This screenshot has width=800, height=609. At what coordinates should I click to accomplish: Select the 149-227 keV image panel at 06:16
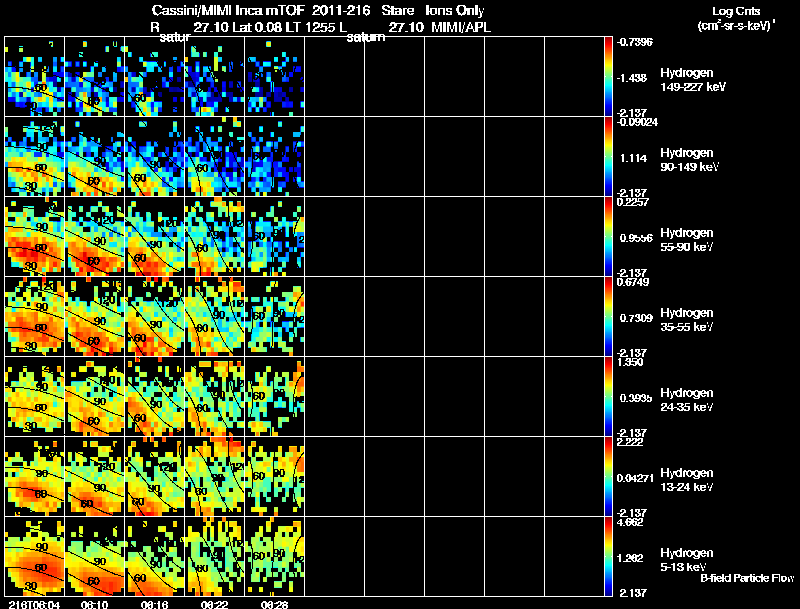pos(155,77)
